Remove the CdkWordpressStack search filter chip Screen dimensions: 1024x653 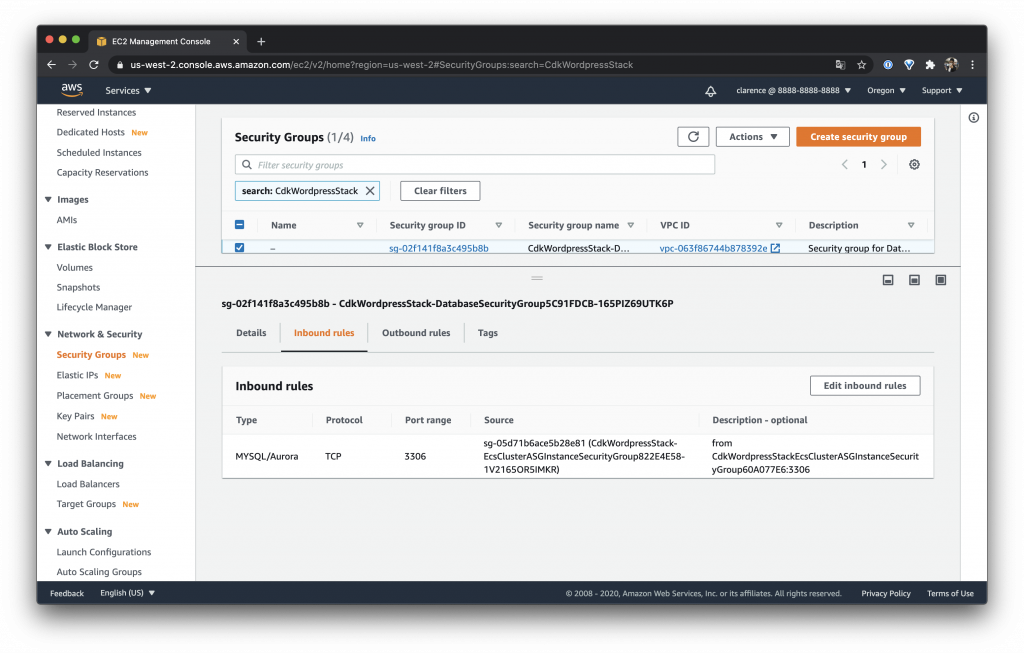click(370, 191)
